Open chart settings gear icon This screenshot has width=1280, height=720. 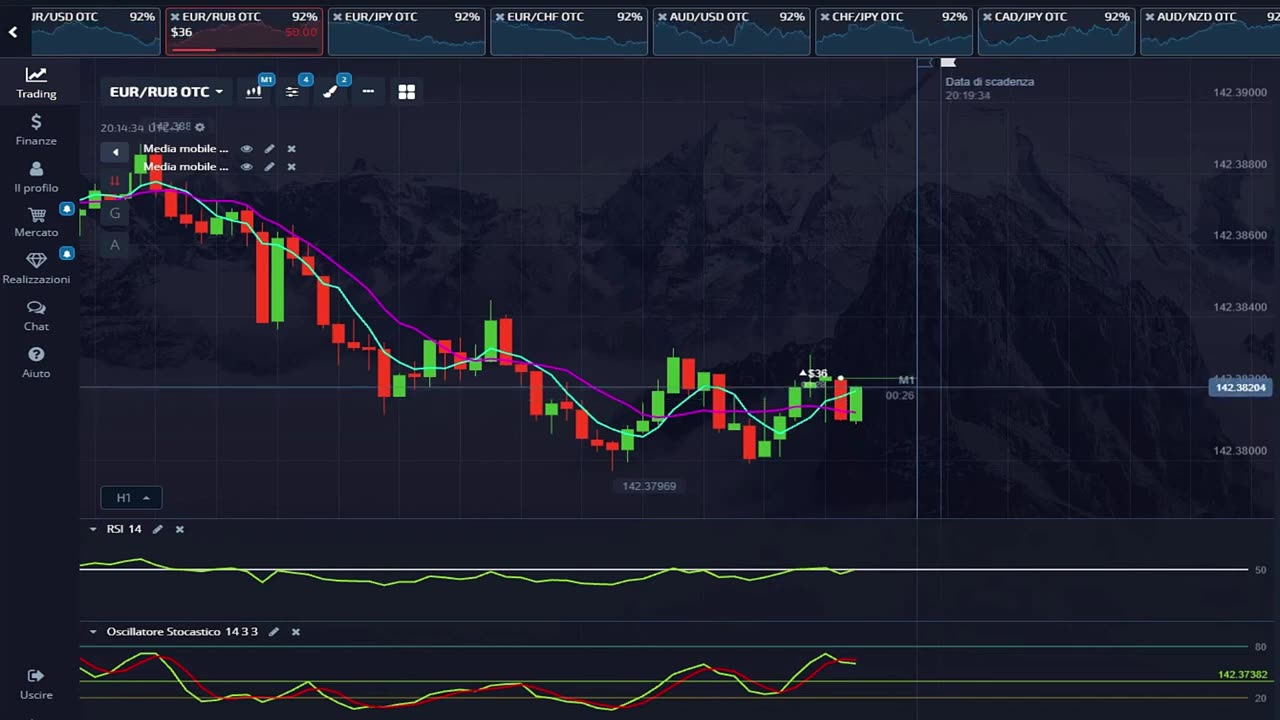(200, 128)
